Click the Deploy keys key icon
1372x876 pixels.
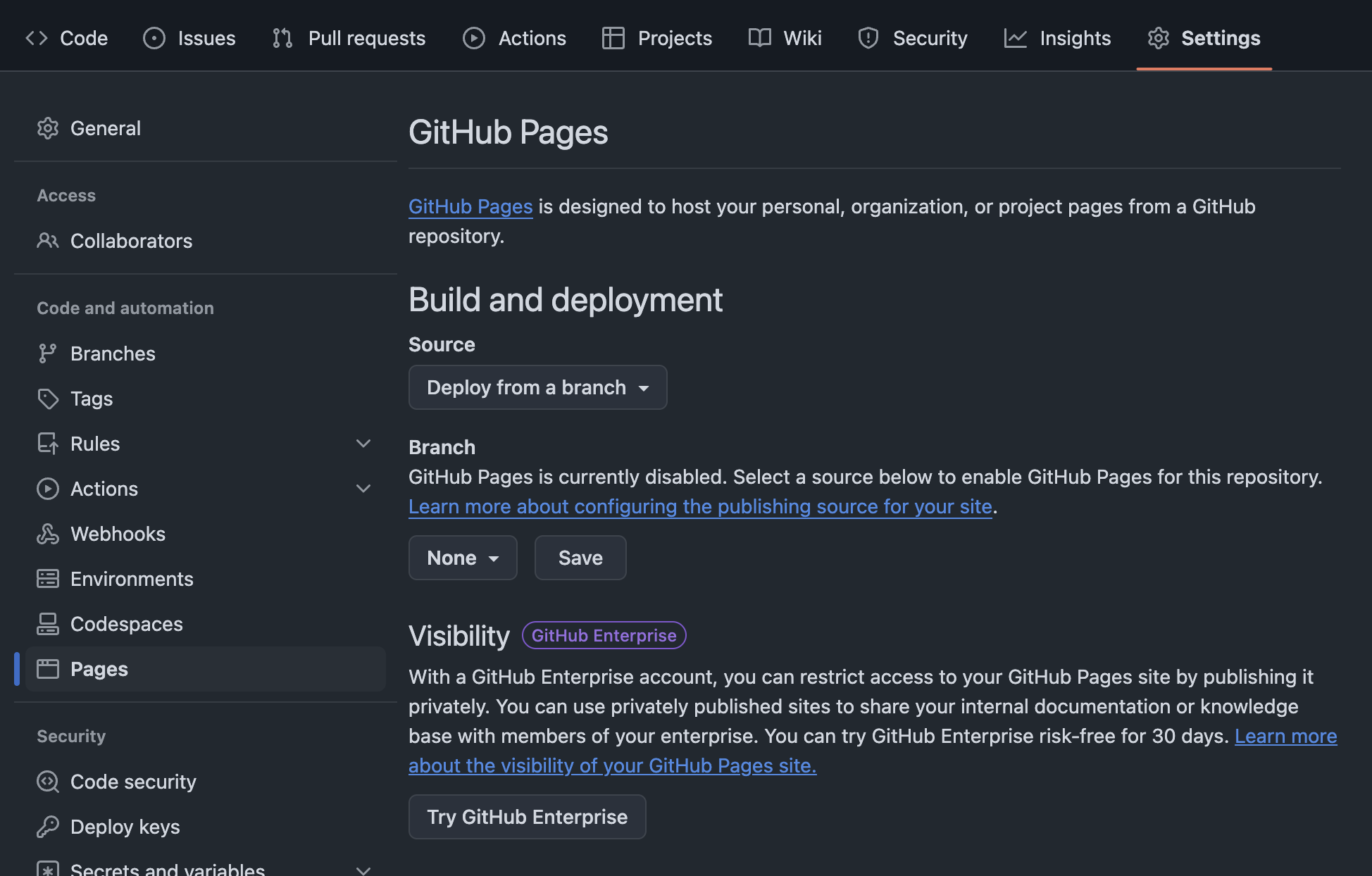click(x=48, y=827)
